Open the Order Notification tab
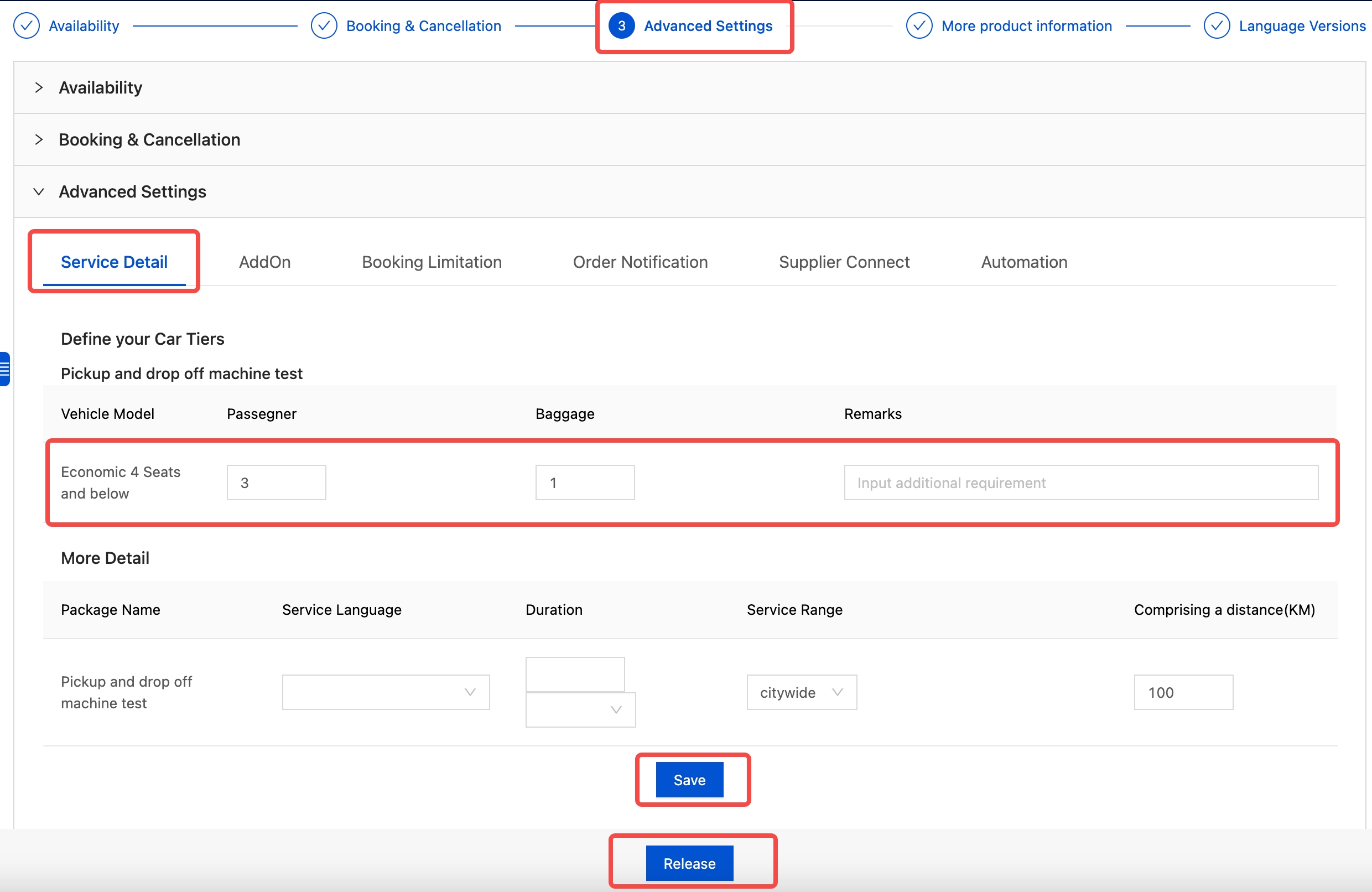The width and height of the screenshot is (1372, 892). pyautogui.click(x=640, y=262)
